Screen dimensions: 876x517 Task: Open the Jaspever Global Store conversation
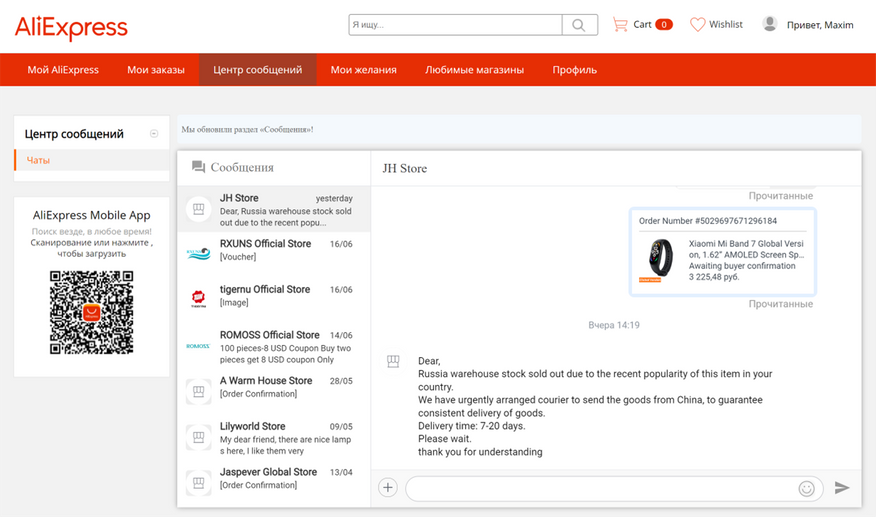(274, 483)
